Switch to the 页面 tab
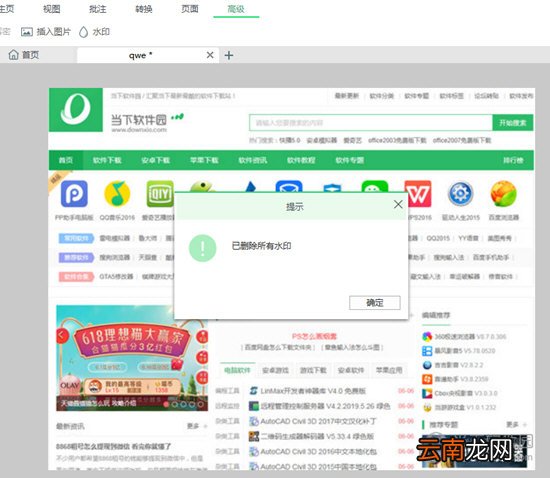This screenshot has height=478, width=550. (x=190, y=9)
